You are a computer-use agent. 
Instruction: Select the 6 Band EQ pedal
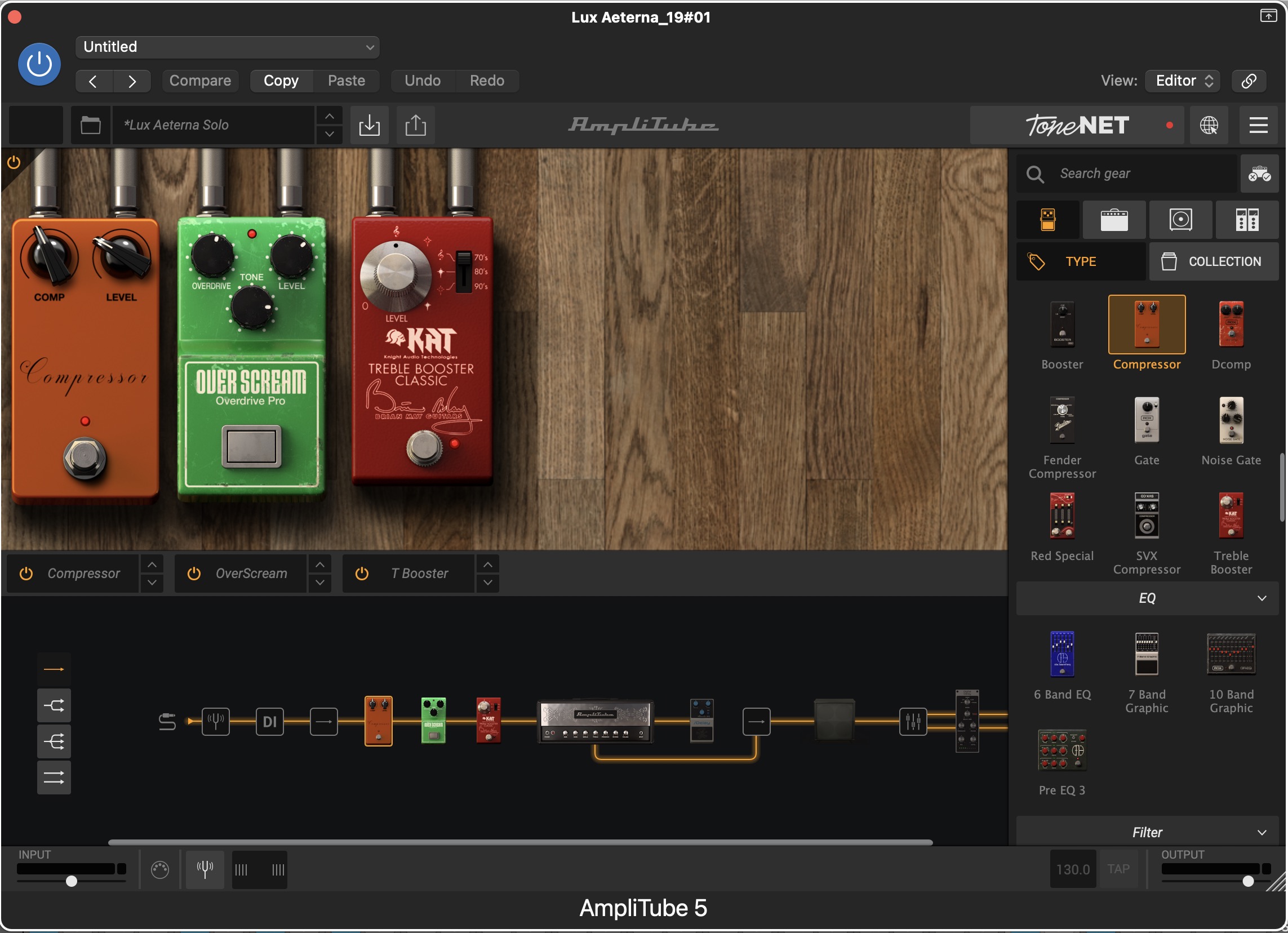coord(1062,654)
